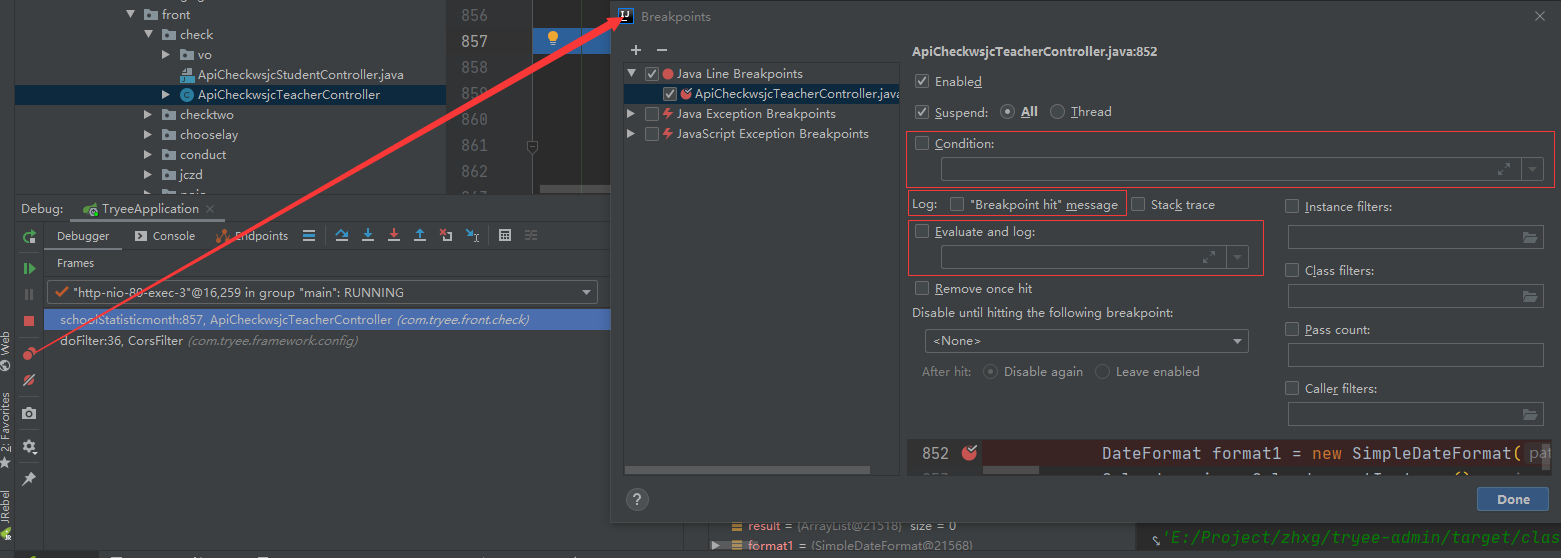This screenshot has height=558, width=1561.
Task: Click the Drop Frame icon
Action: click(x=446, y=235)
